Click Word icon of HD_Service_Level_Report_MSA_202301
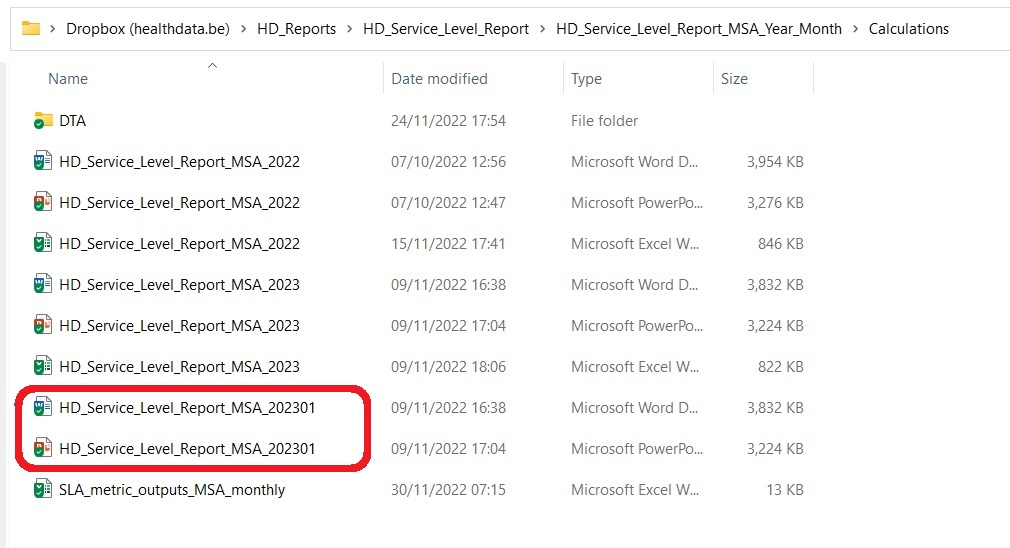 pos(43,407)
